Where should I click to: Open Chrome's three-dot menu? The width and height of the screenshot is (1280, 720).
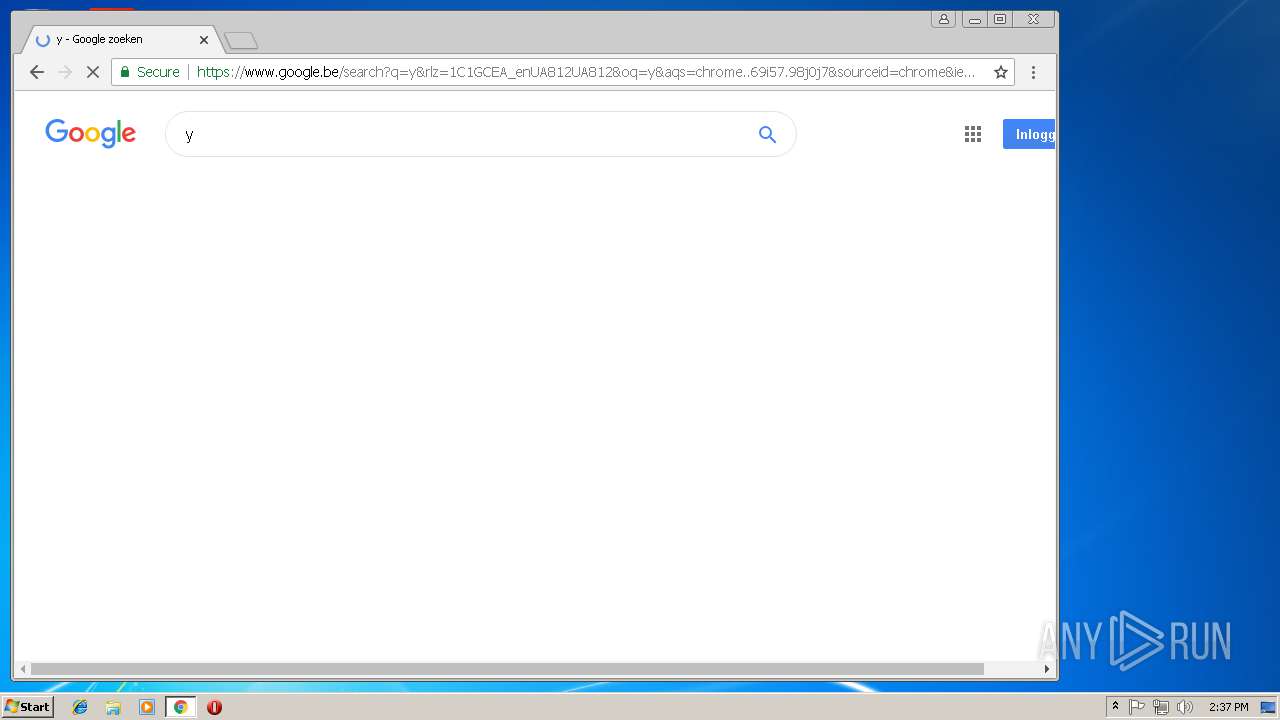click(1033, 72)
